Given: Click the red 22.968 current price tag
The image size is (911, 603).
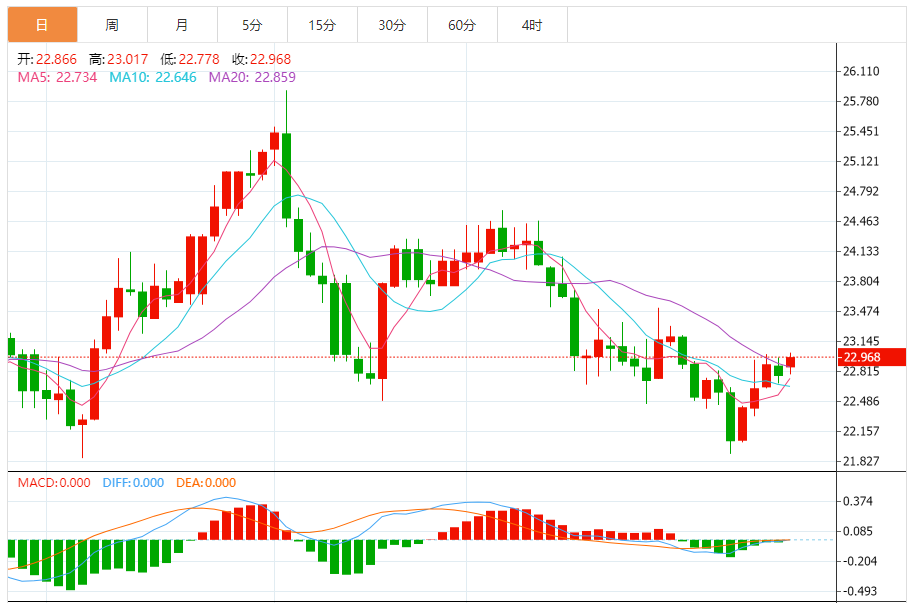Looking at the screenshot, I should (861, 358).
